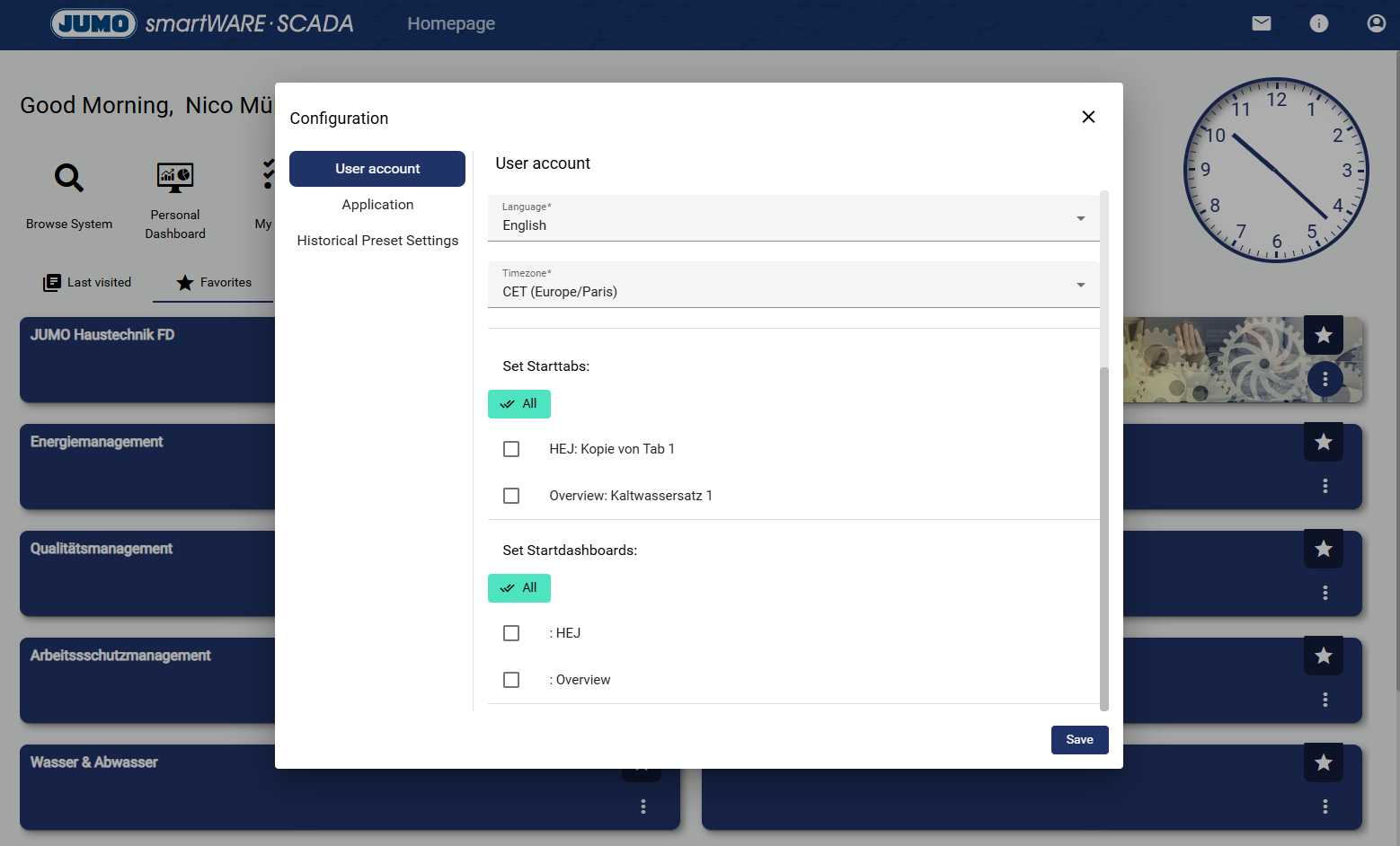This screenshot has height=846, width=1400.
Task: Select the Application settings section
Action: [x=377, y=205]
